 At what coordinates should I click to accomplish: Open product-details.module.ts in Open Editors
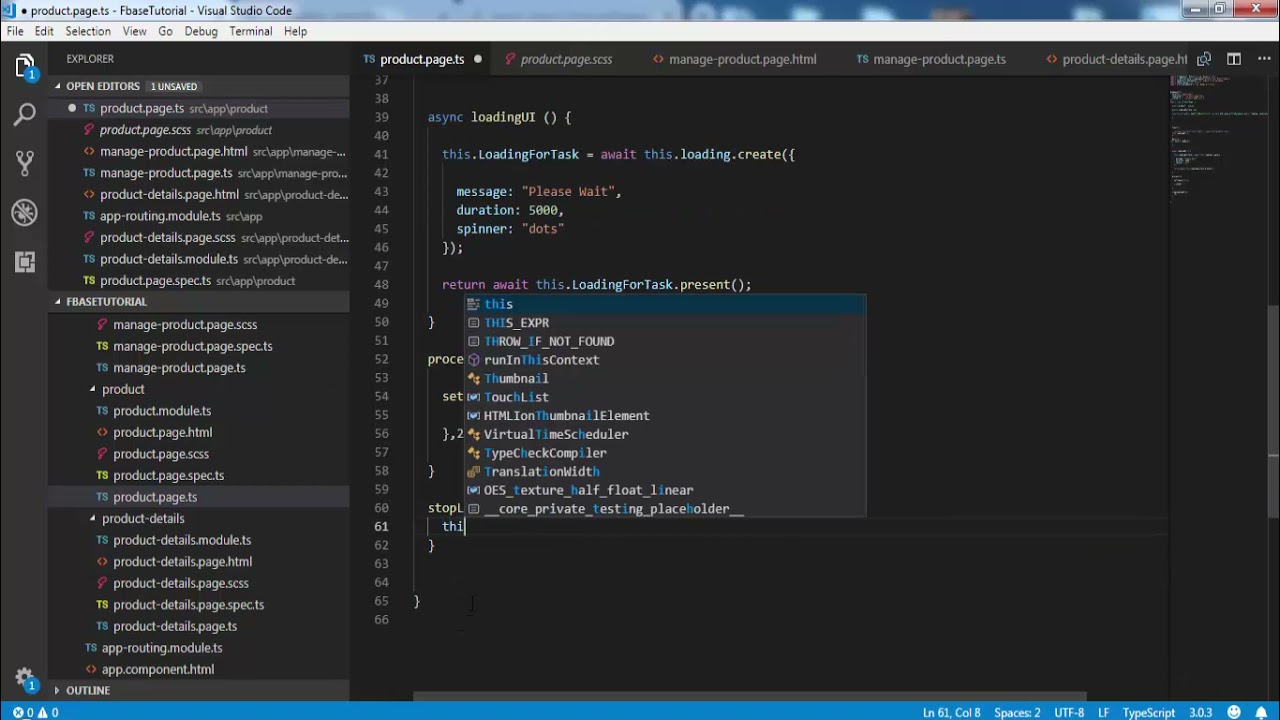click(x=199, y=259)
